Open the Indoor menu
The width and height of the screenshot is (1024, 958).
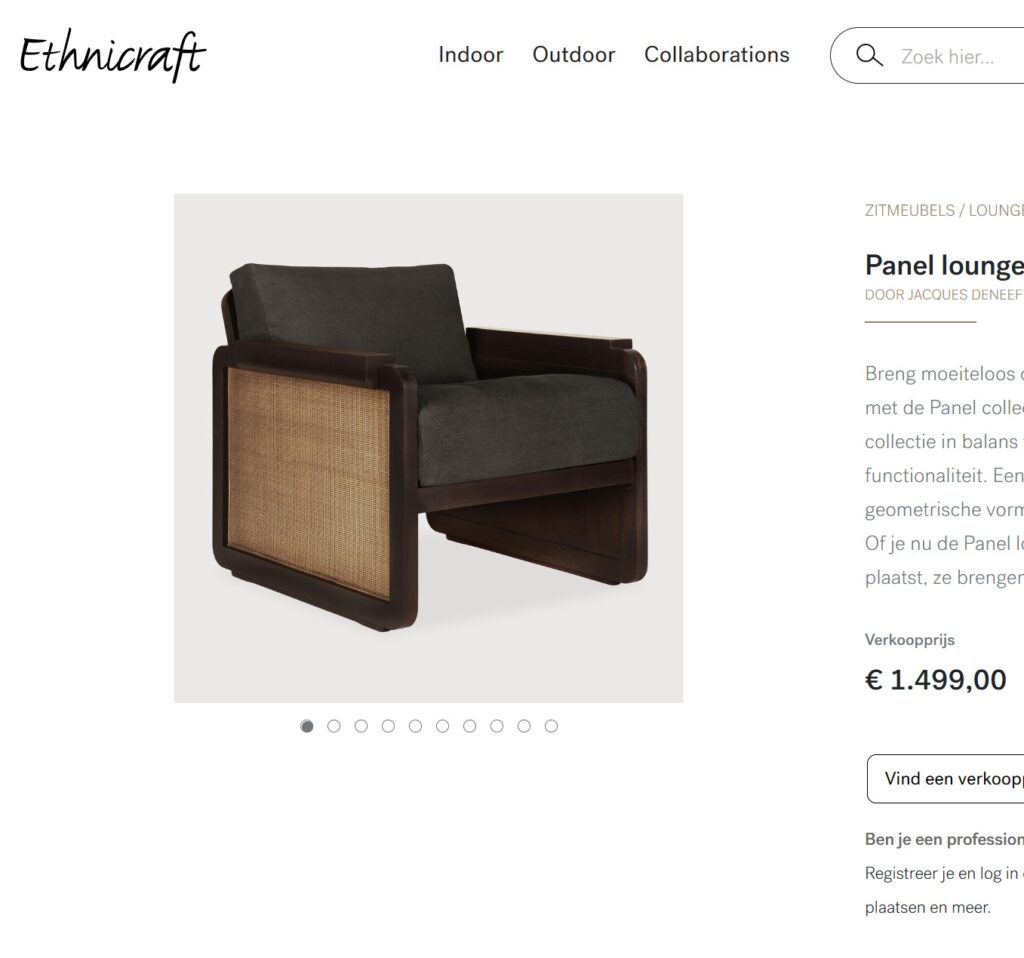coord(471,55)
